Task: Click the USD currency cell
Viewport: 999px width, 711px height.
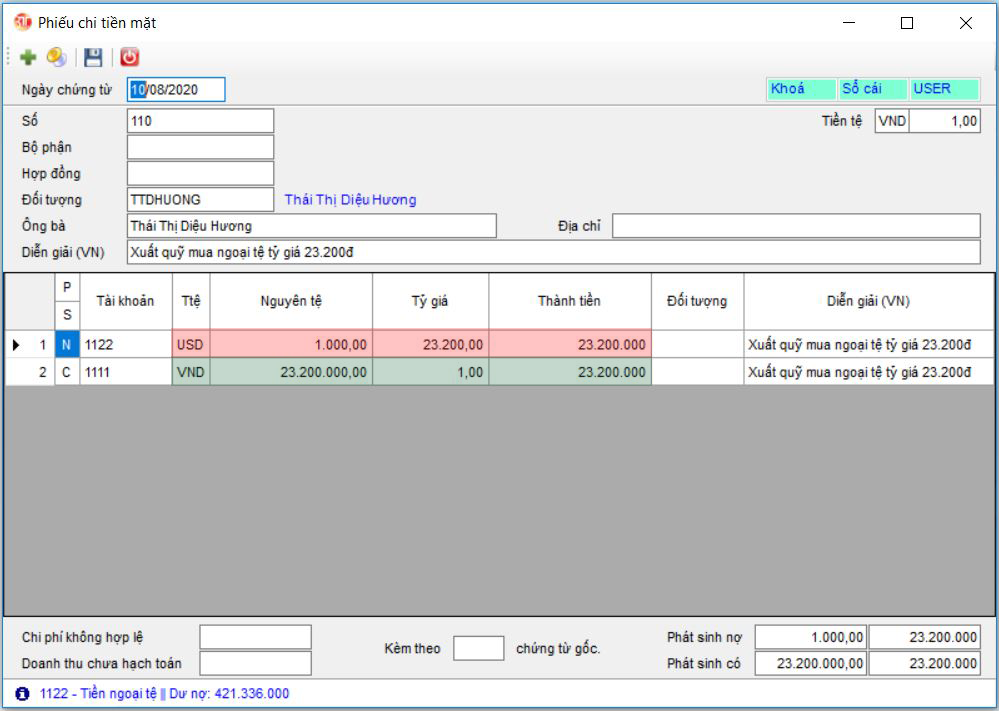Action: click(x=190, y=345)
